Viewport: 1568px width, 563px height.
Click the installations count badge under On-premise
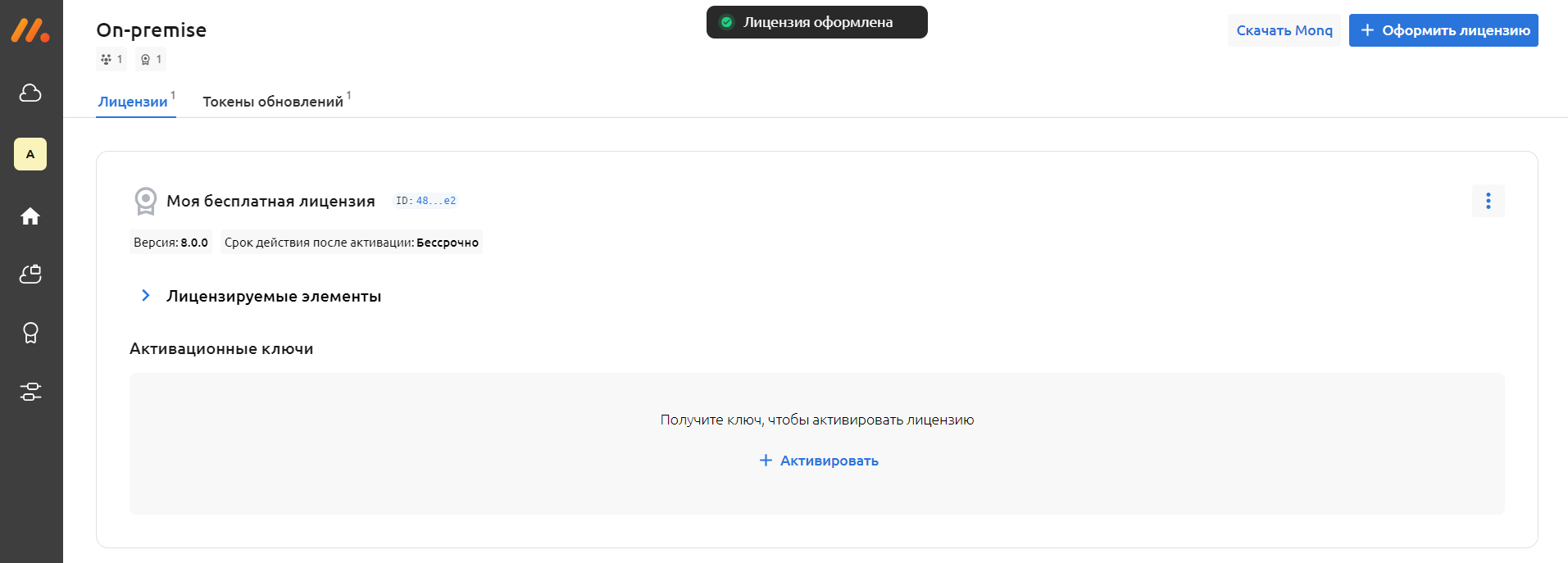[x=111, y=59]
